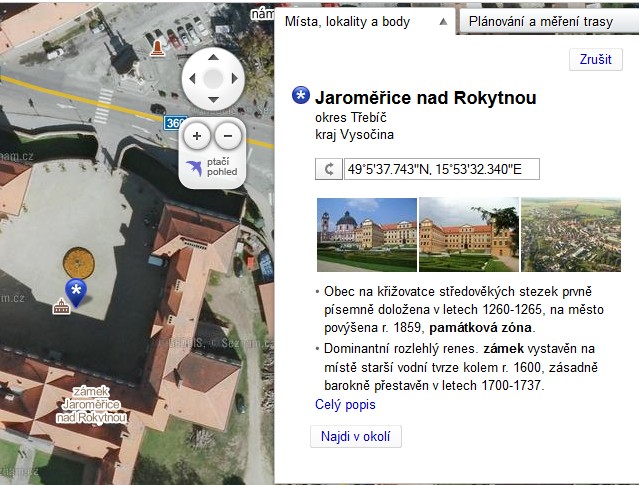This screenshot has height=485, width=639.
Task: Open the Celý popis link
Action: tap(345, 405)
